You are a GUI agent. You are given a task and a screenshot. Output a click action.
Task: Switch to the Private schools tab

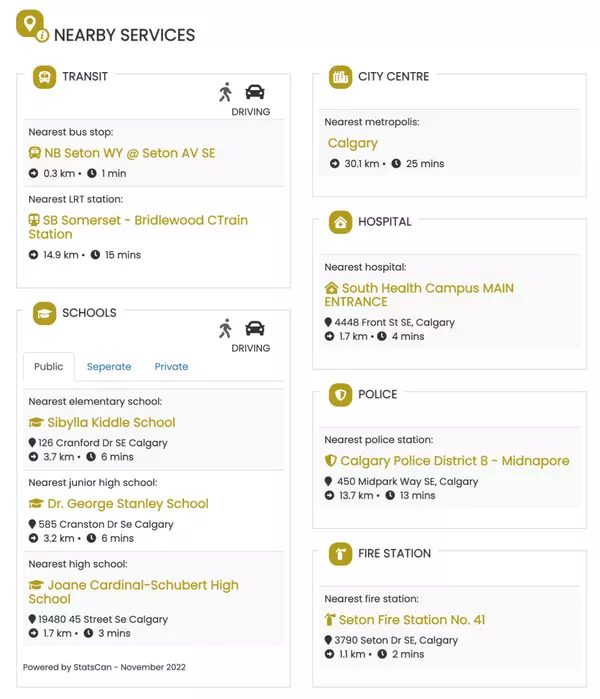171,367
